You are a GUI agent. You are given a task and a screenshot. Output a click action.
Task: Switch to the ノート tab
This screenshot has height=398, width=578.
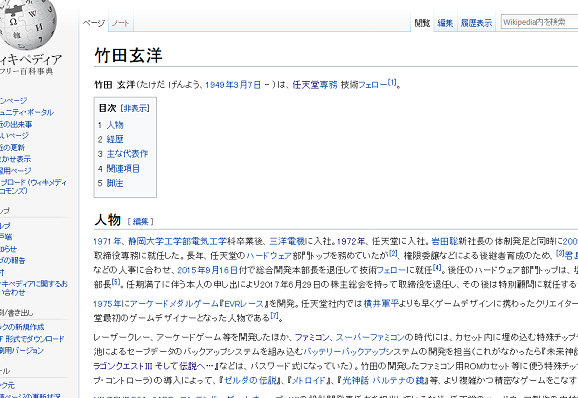click(x=121, y=23)
